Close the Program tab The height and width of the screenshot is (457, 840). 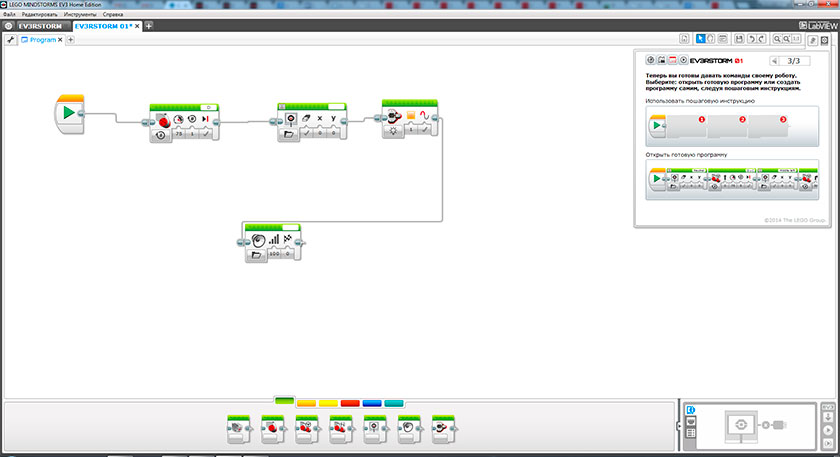(60, 40)
